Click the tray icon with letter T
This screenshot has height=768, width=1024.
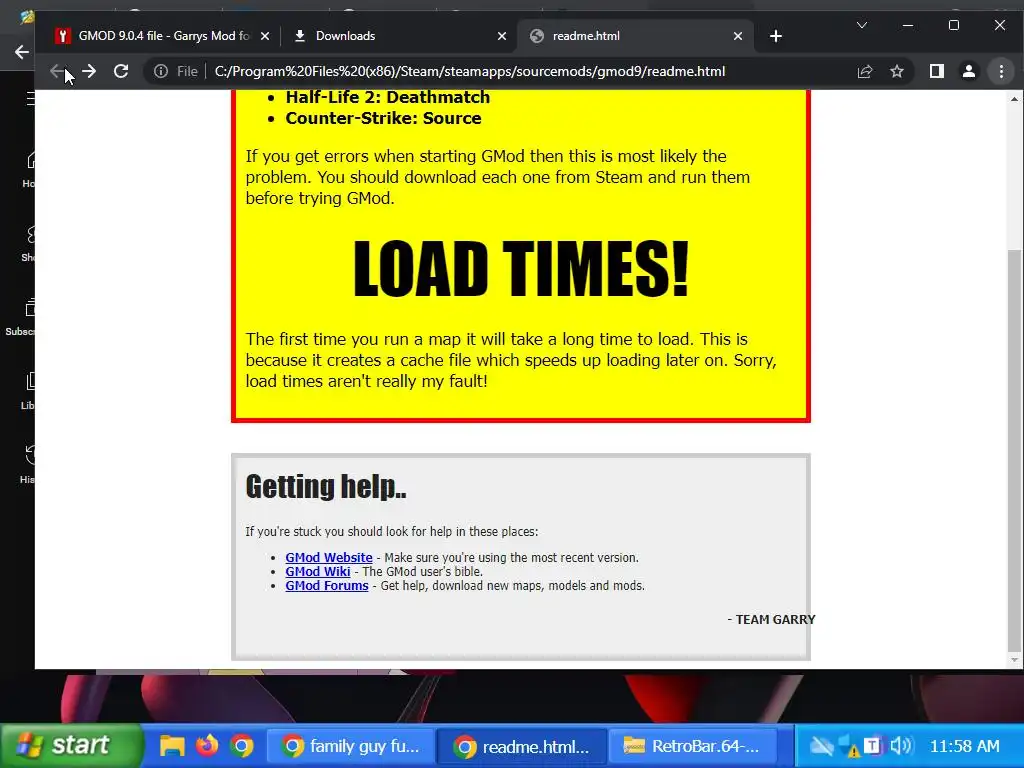[x=872, y=745]
